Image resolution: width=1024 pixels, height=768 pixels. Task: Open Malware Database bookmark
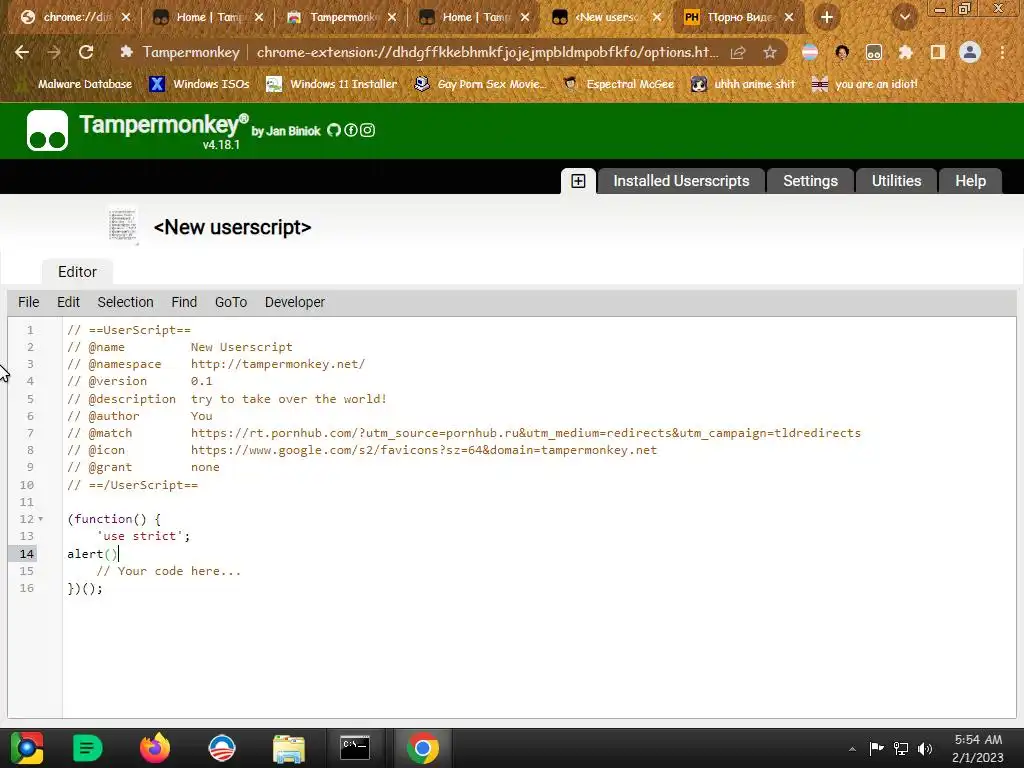pyautogui.click(x=73, y=84)
